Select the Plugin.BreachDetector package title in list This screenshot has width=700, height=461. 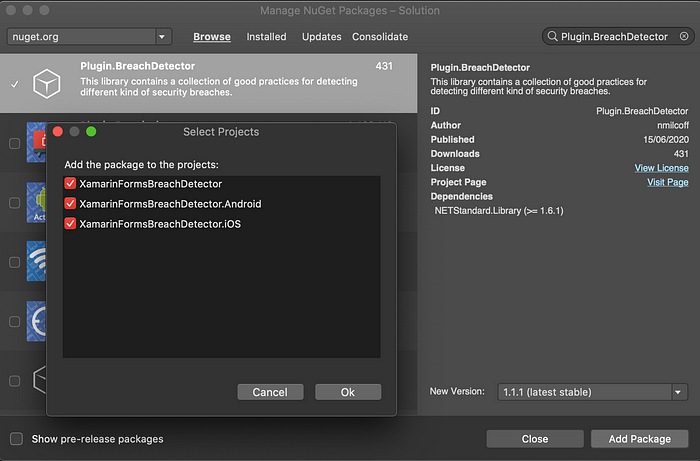click(x=138, y=66)
